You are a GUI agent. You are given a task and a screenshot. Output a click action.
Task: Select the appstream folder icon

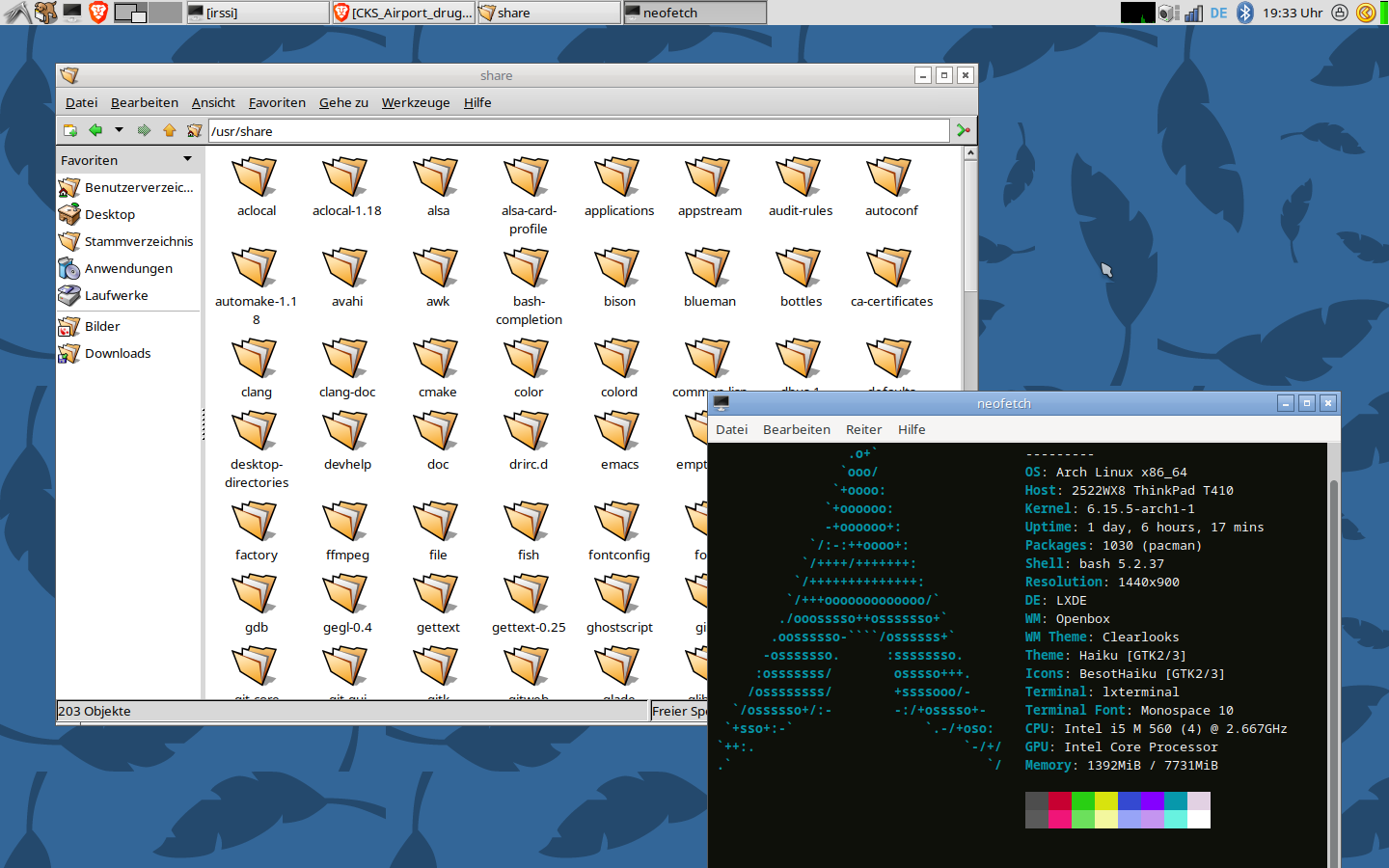[709, 177]
